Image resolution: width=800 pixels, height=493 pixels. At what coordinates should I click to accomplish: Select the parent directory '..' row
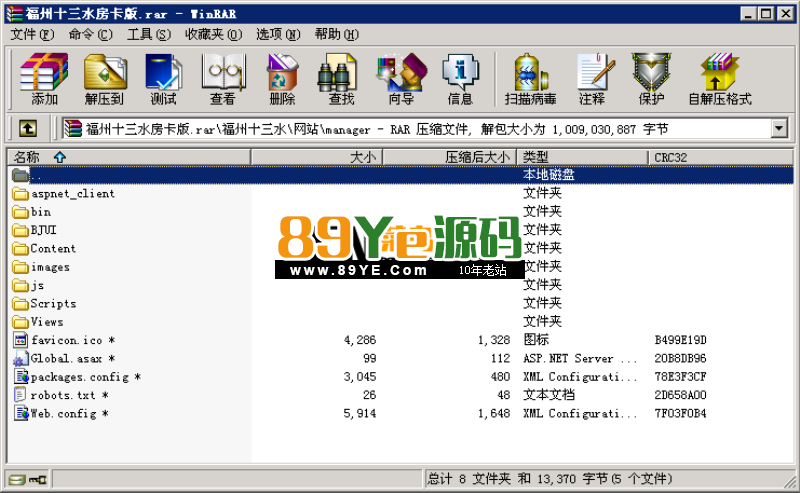pyautogui.click(x=401, y=175)
